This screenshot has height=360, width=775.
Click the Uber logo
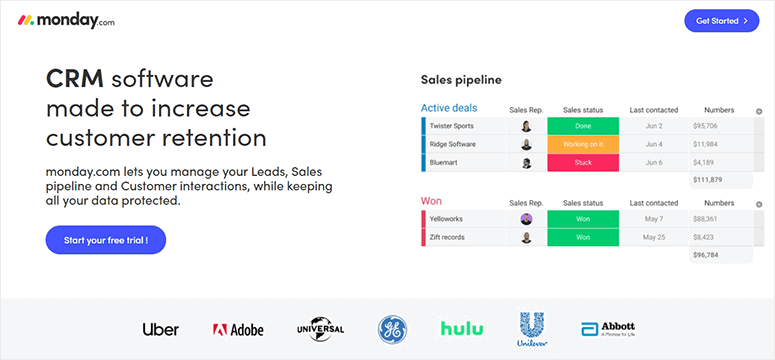coord(161,329)
